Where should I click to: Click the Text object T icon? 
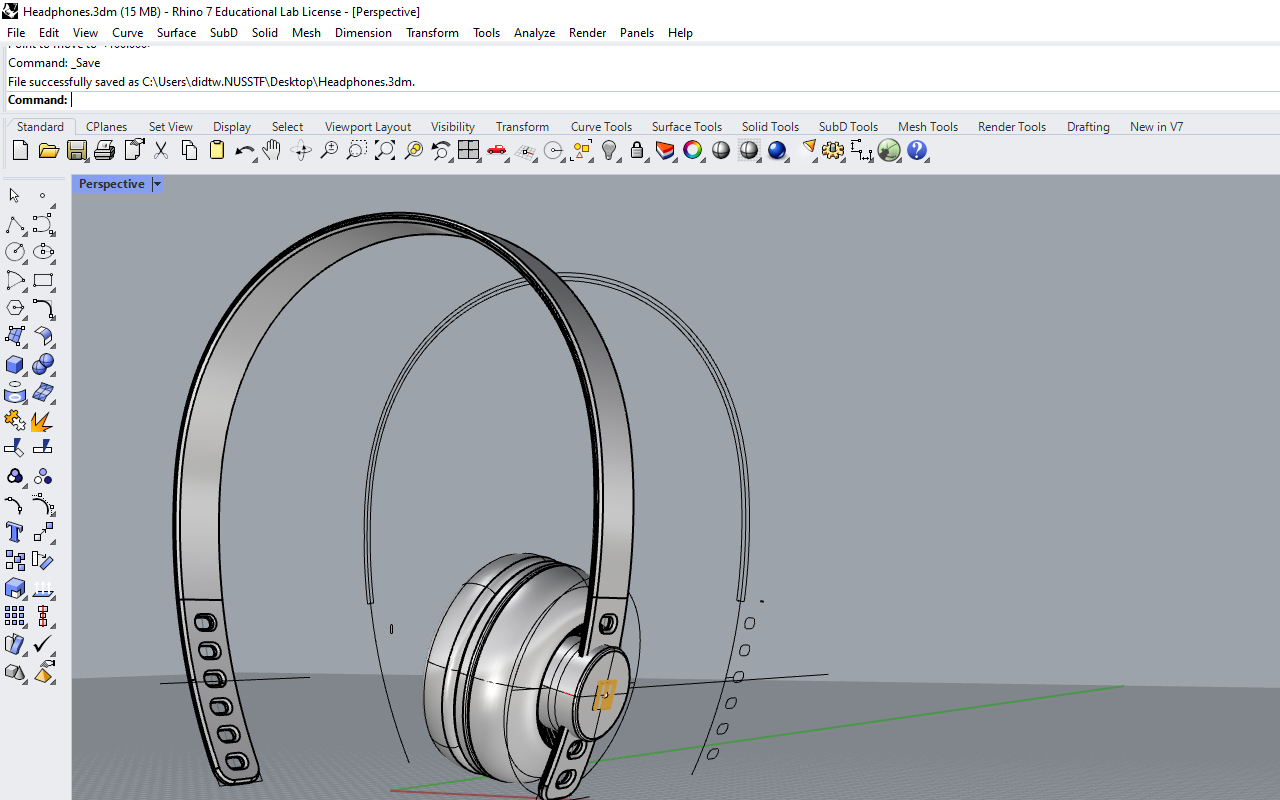pyautogui.click(x=15, y=532)
